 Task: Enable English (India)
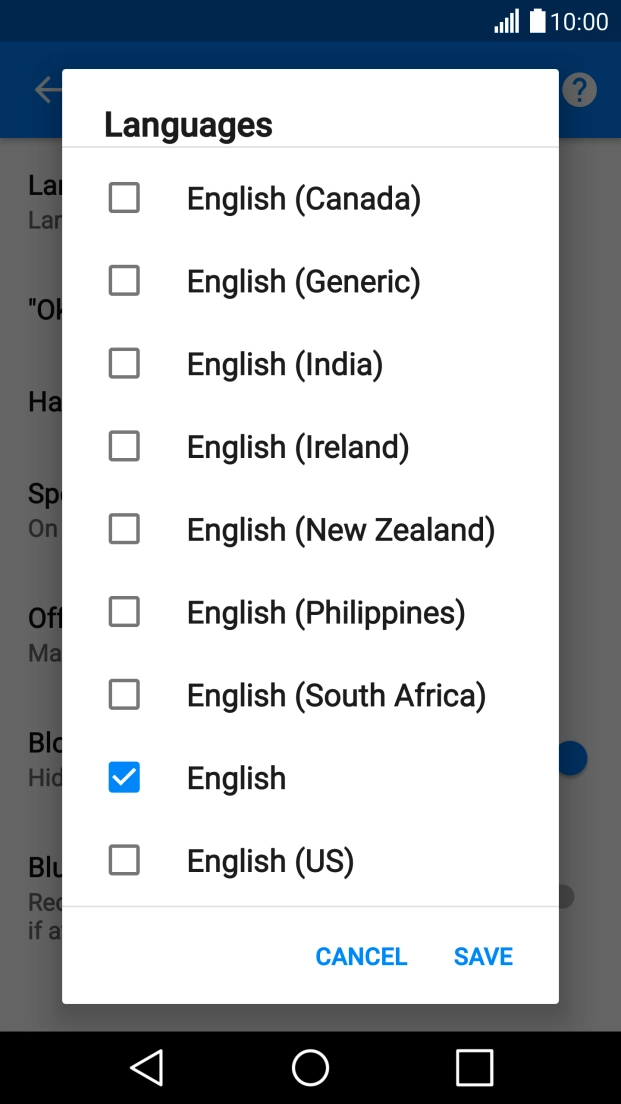coord(124,363)
